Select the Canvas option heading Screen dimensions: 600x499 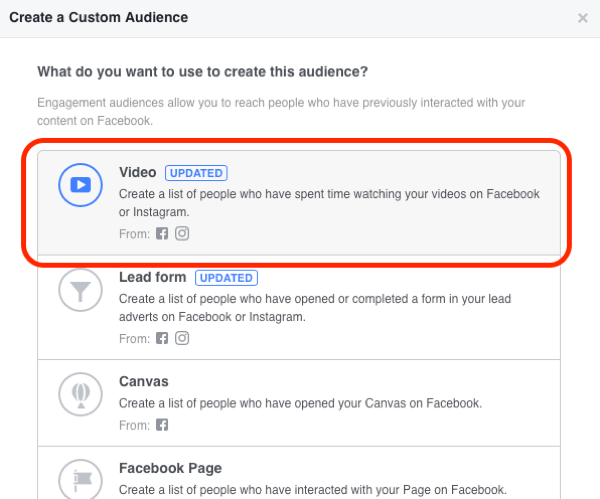coord(144,382)
